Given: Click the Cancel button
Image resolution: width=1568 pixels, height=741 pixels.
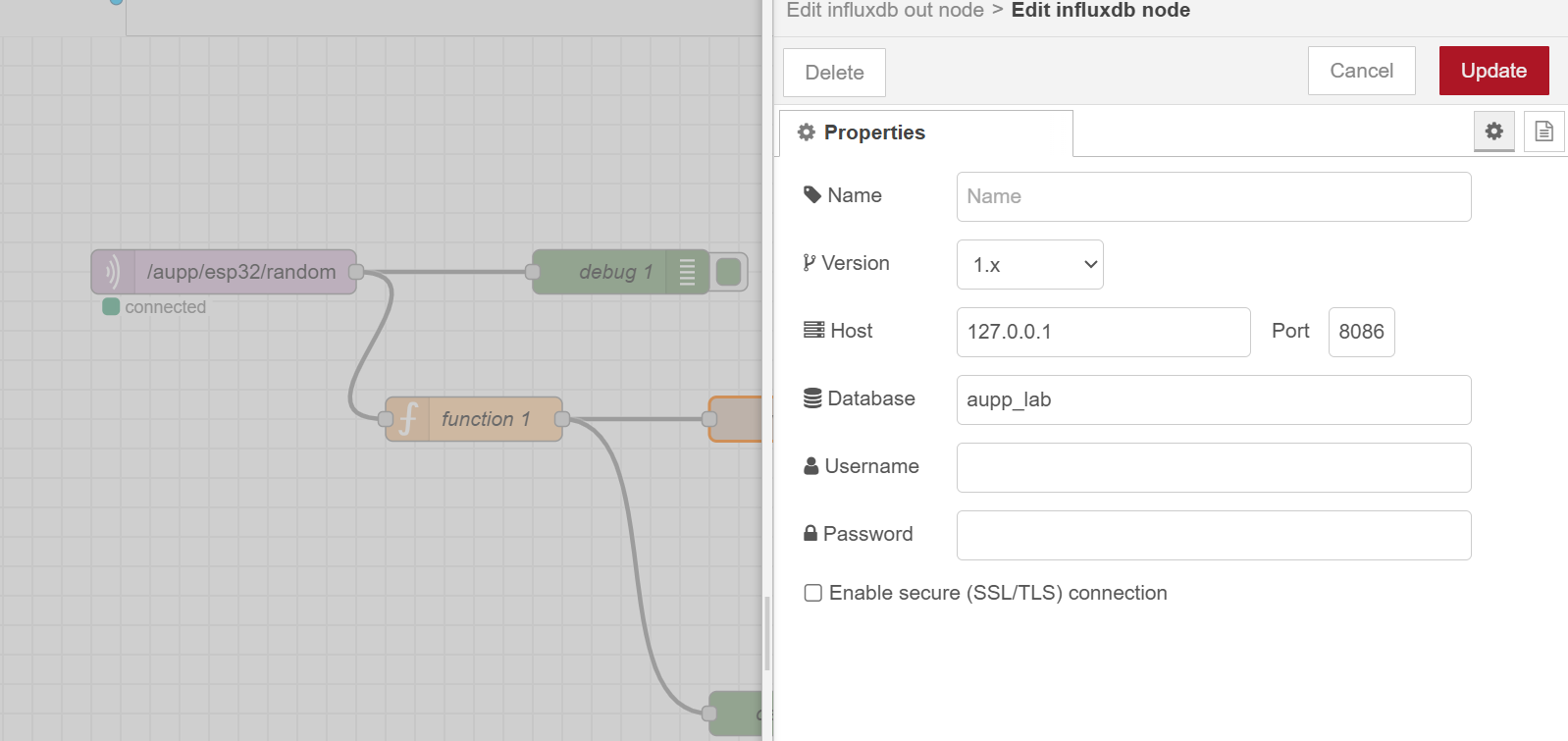Looking at the screenshot, I should click(x=1361, y=71).
